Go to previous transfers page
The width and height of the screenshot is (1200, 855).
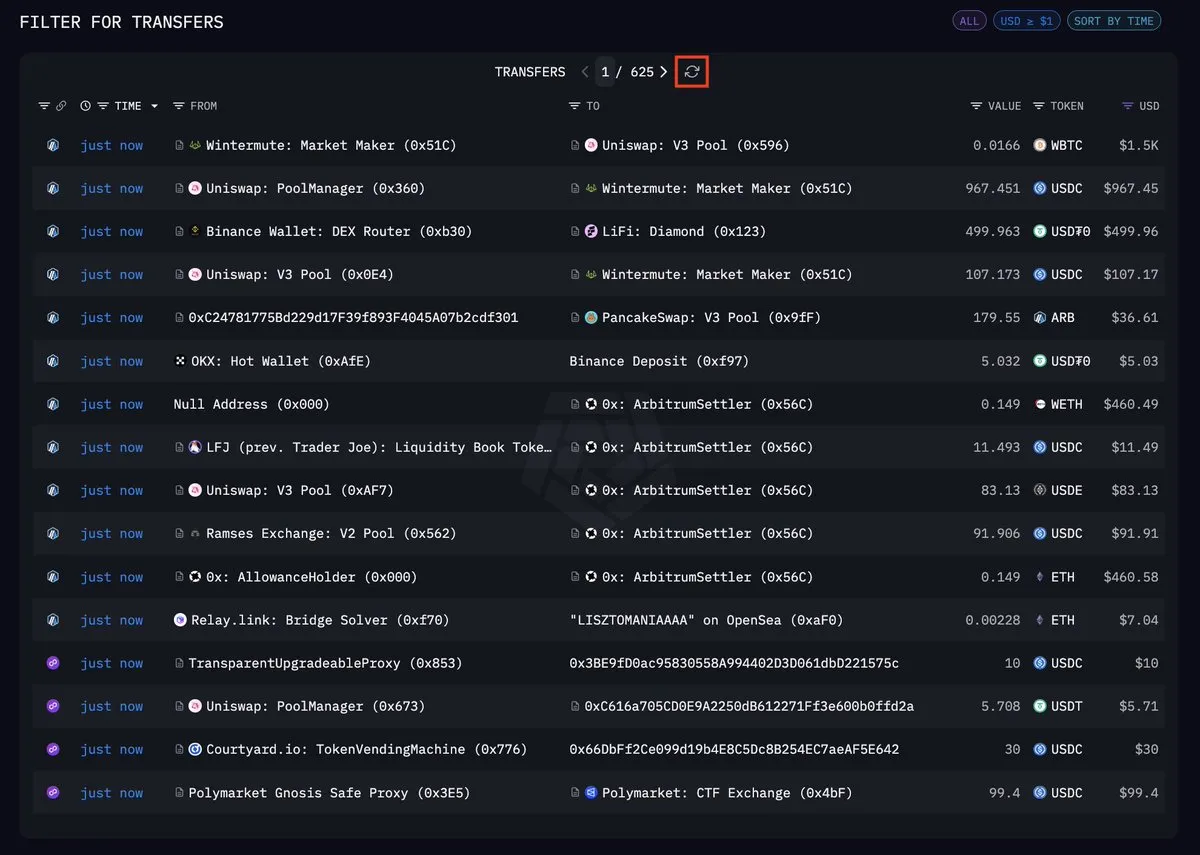pyautogui.click(x=586, y=72)
